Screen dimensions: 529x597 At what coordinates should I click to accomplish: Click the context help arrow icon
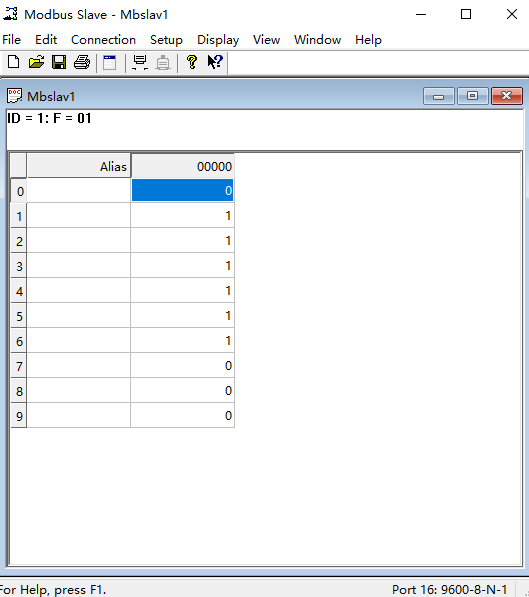click(215, 62)
